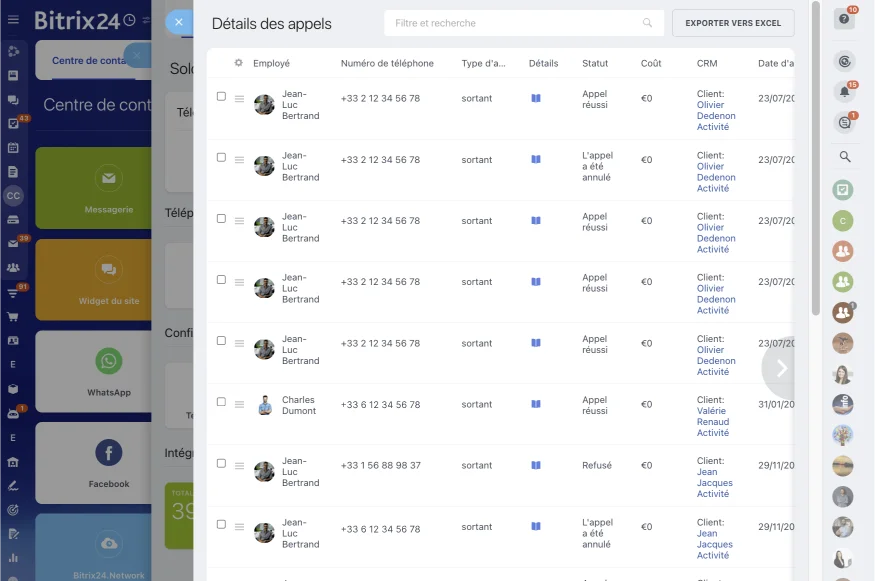Viewport: 875px width, 581px height.
Task: Check the box for the refused call row
Action: click(x=221, y=464)
